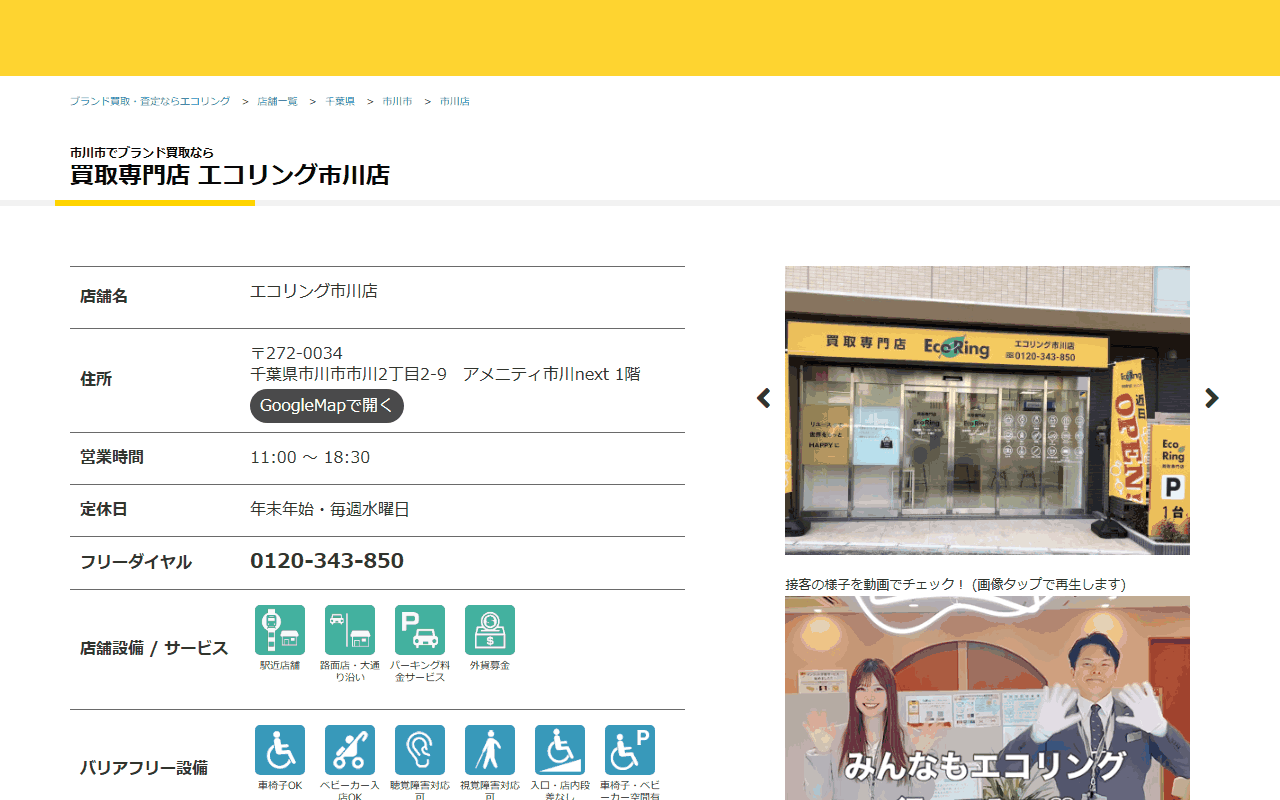
Task: Show next store photo with right arrow
Action: (1212, 398)
